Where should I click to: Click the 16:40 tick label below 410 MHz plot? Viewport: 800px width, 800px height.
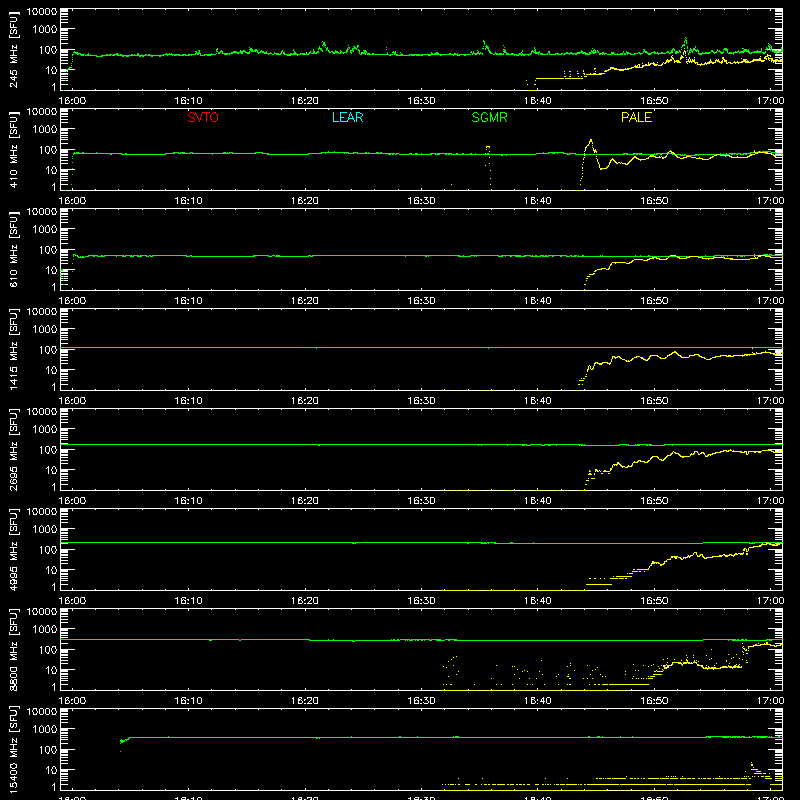coord(537,201)
